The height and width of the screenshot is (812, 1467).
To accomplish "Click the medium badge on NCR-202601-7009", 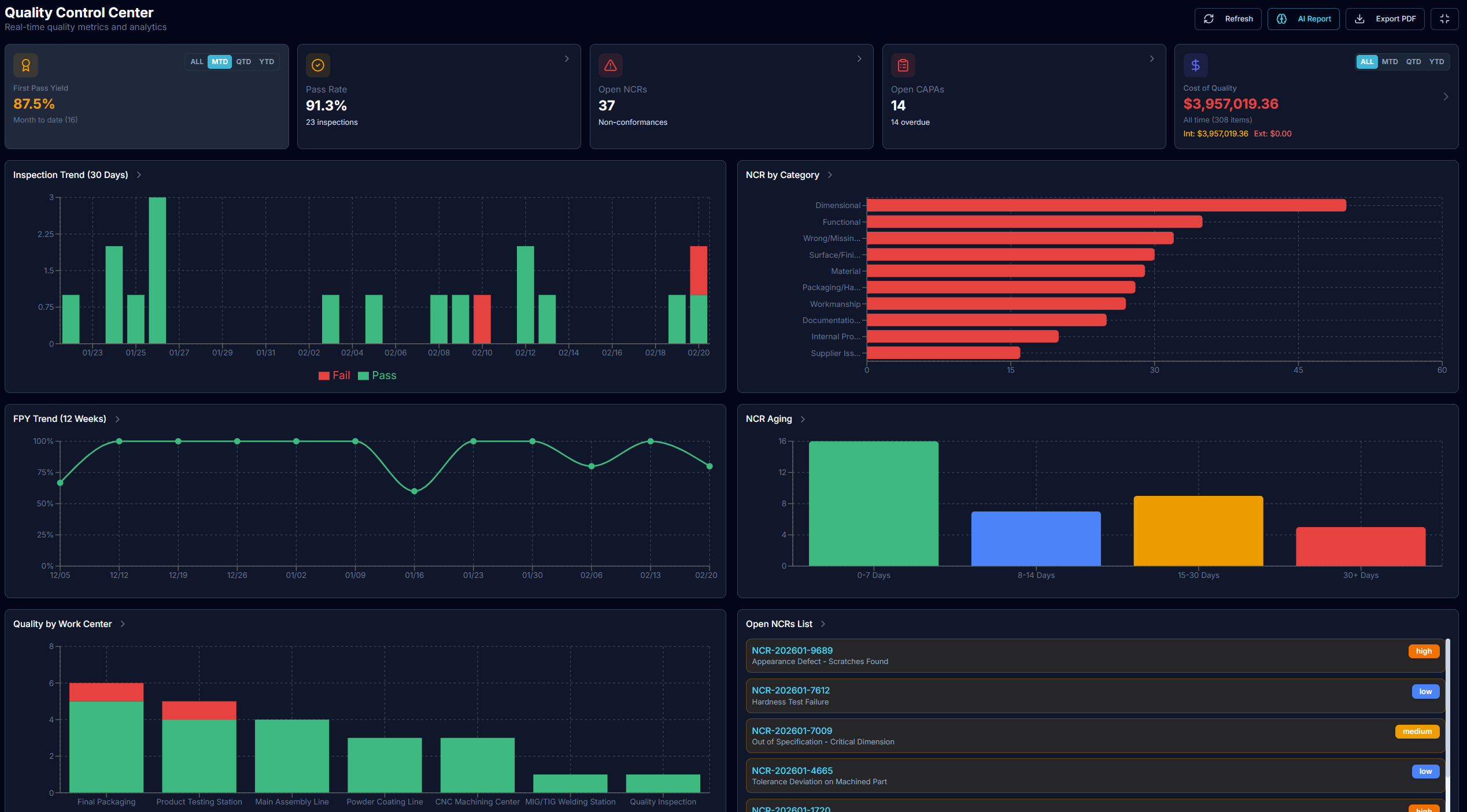I will pyautogui.click(x=1417, y=732).
